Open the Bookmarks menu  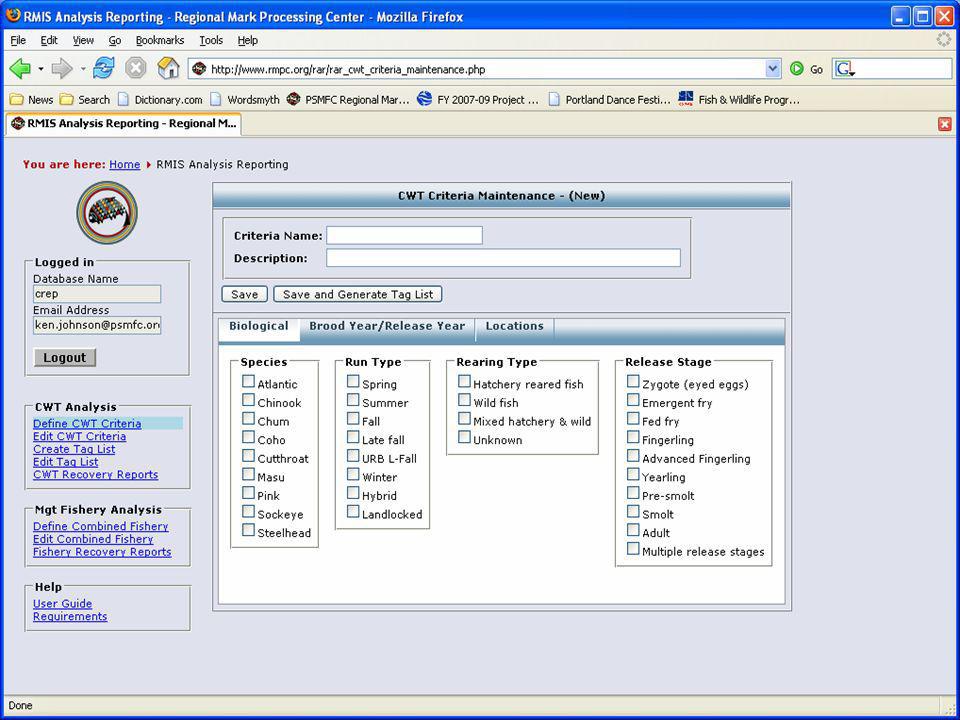160,40
